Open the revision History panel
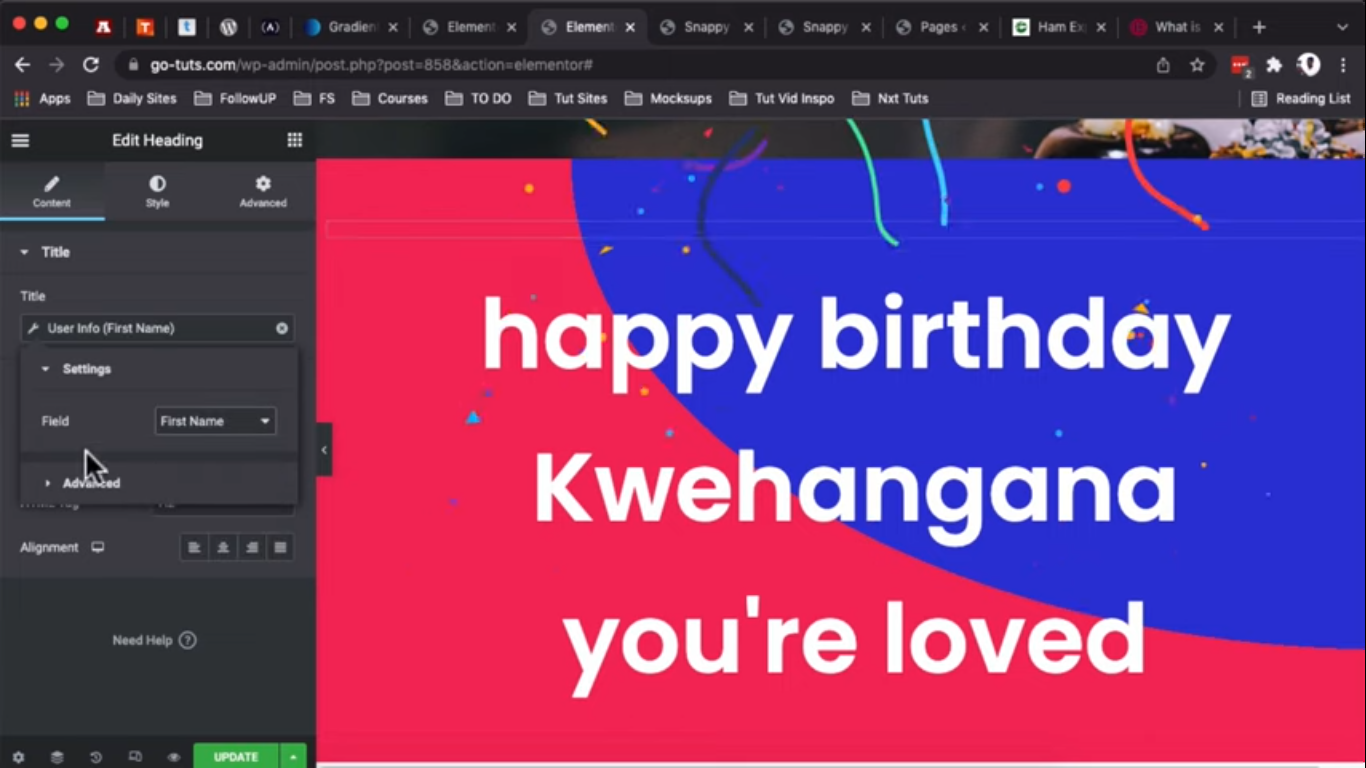This screenshot has height=768, width=1366. click(96, 757)
